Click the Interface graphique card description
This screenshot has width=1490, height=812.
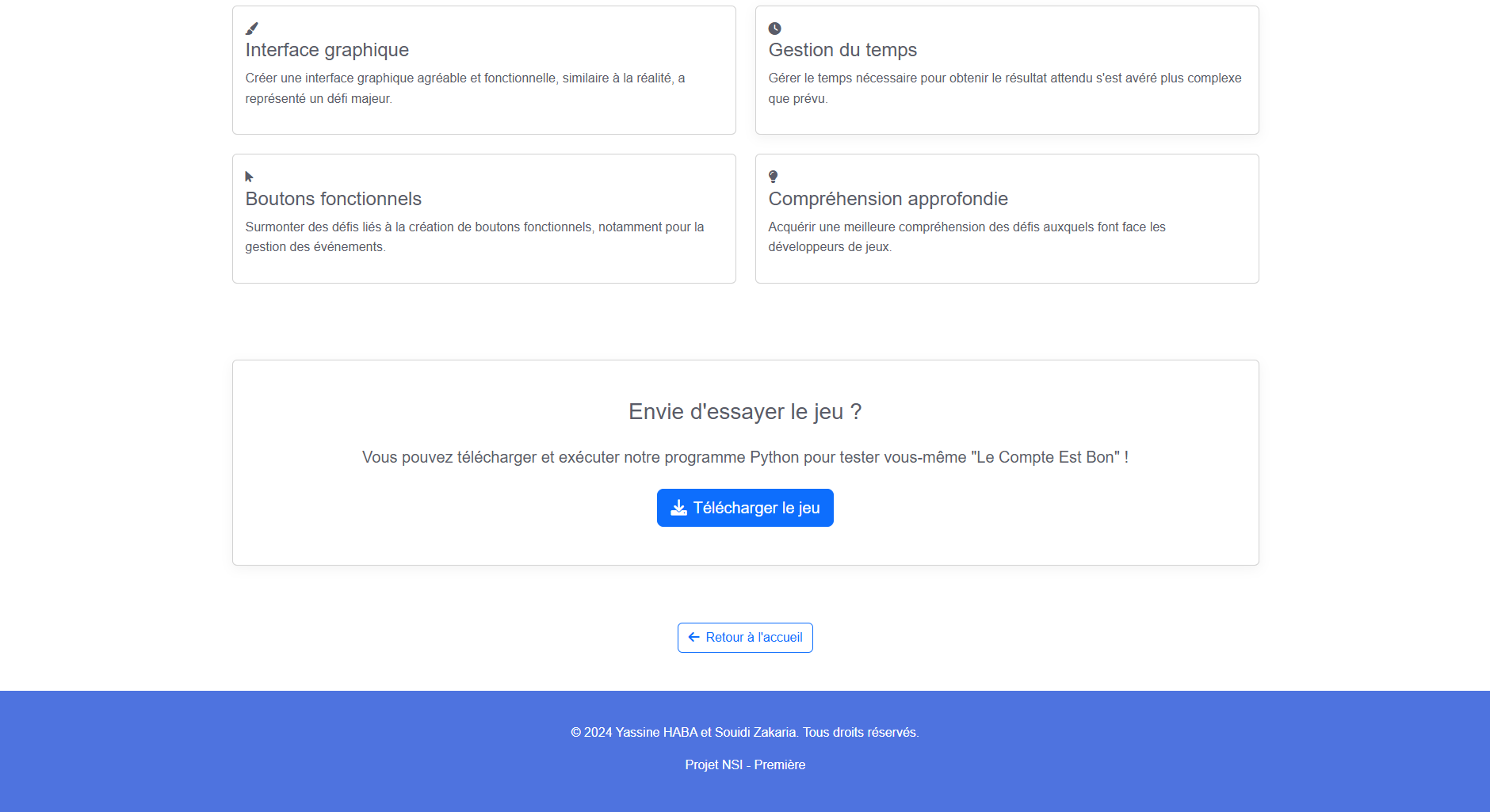pyautogui.click(x=464, y=88)
